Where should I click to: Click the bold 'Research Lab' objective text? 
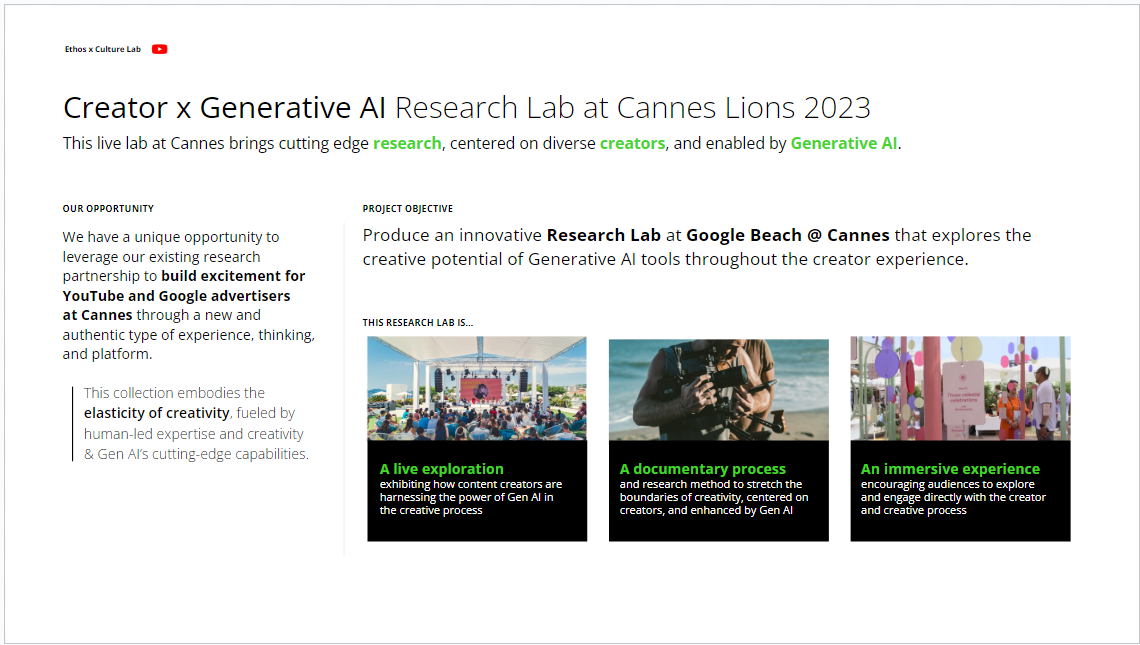coord(603,236)
